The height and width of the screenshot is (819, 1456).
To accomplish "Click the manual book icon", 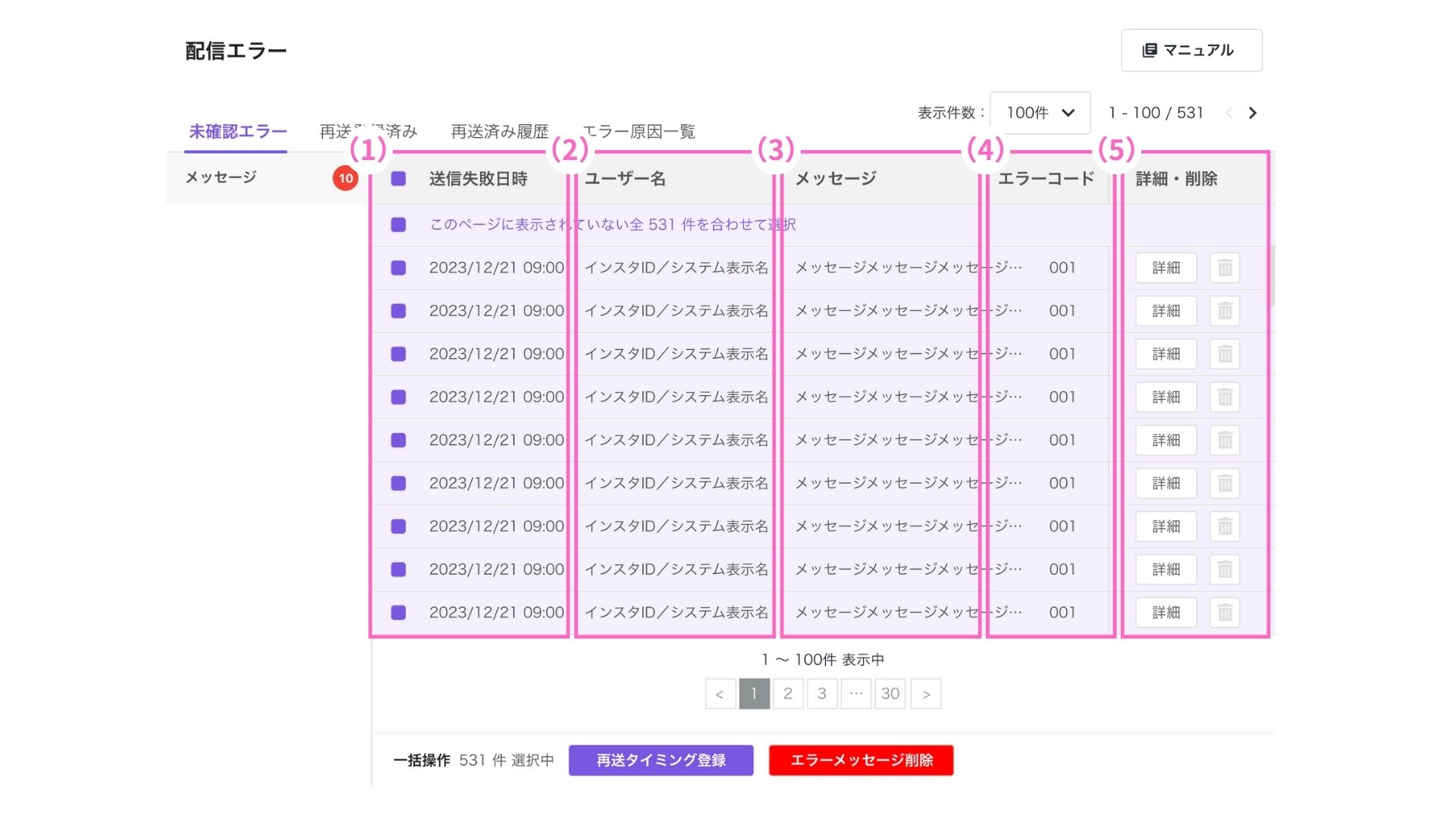I will pyautogui.click(x=1150, y=50).
